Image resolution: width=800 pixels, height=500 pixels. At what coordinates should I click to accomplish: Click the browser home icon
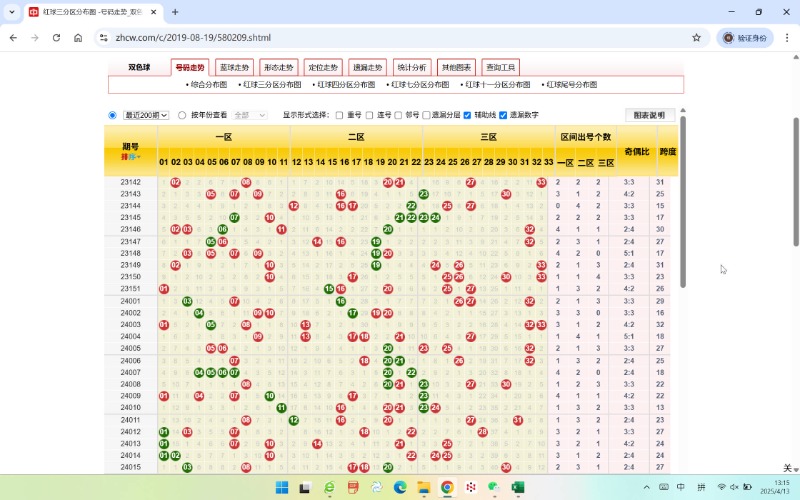78,37
